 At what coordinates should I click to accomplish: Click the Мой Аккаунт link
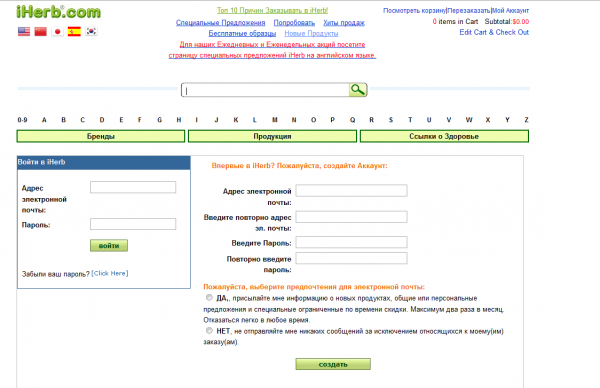[510, 11]
